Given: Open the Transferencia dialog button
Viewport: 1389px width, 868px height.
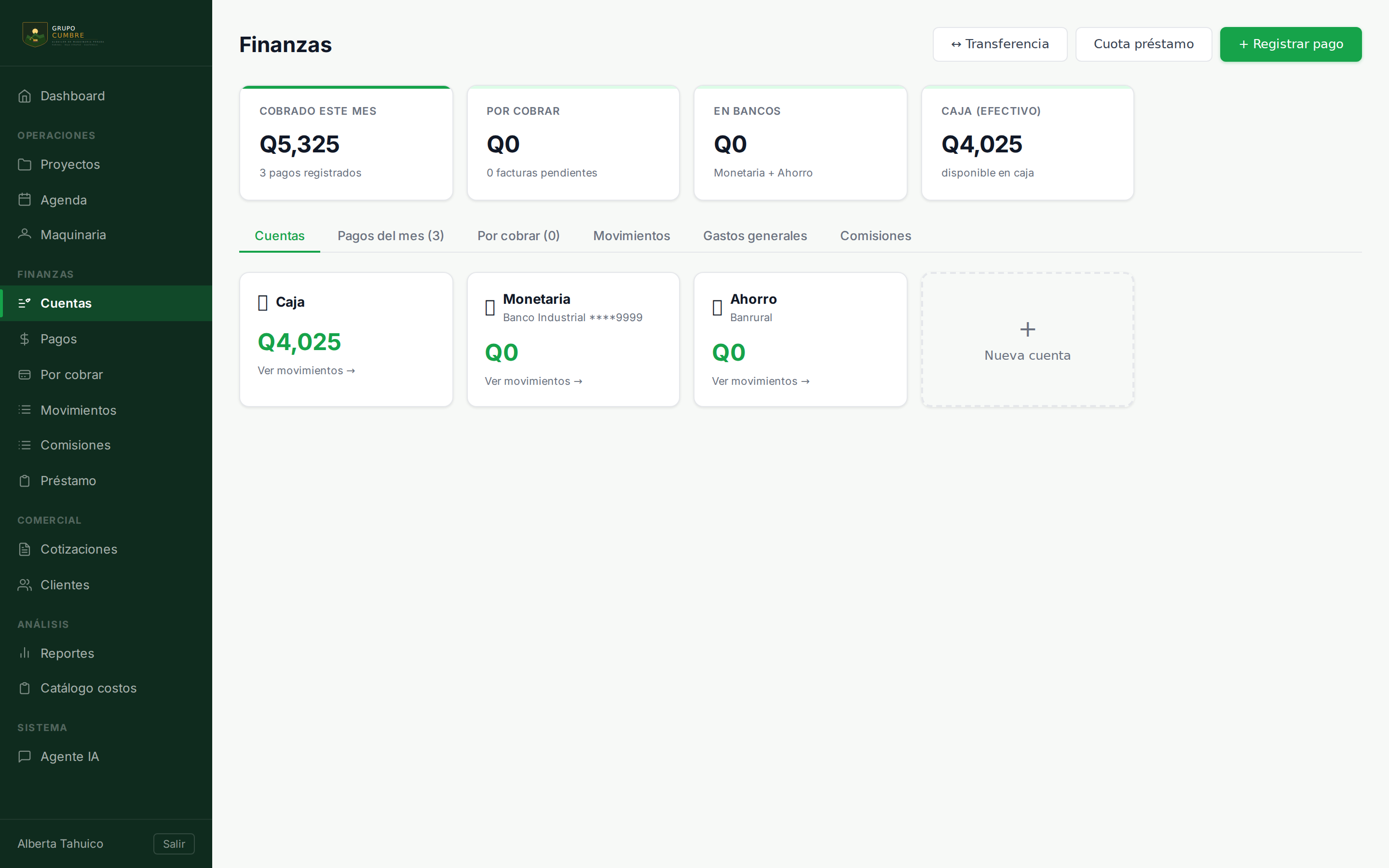Looking at the screenshot, I should coord(1000,44).
